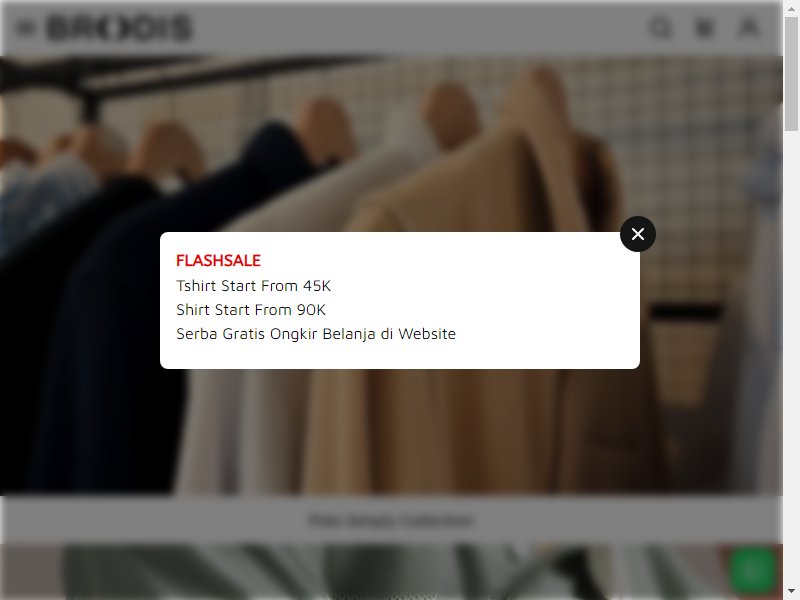Open the user account icon
This screenshot has height=600, width=800.
748,27
